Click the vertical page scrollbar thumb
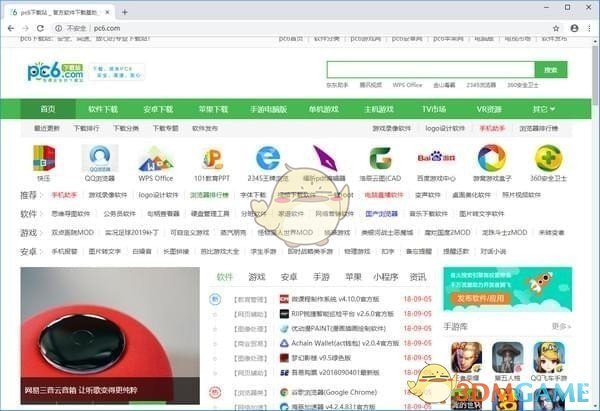 pyautogui.click(x=595, y=75)
